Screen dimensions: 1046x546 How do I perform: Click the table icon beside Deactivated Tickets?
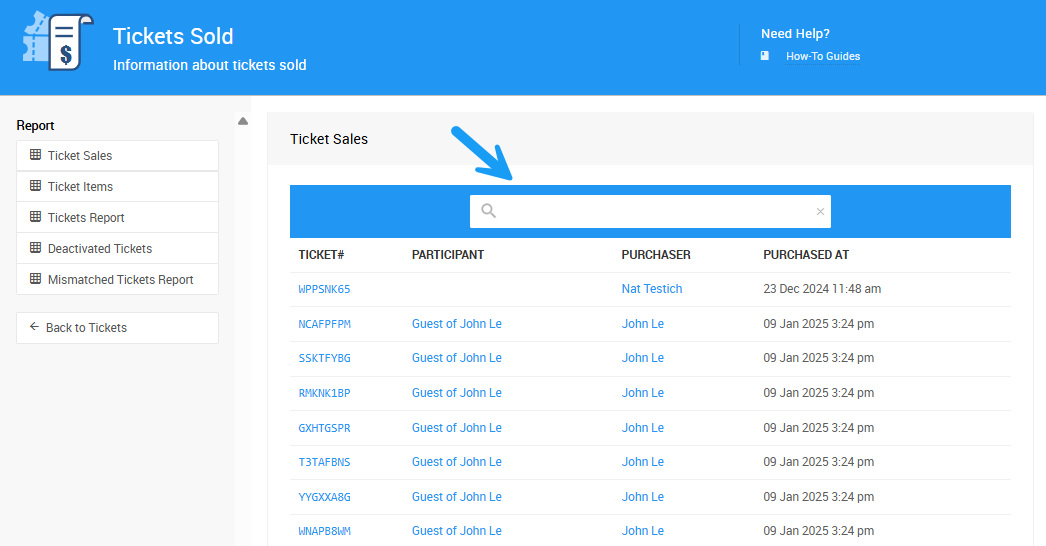35,248
